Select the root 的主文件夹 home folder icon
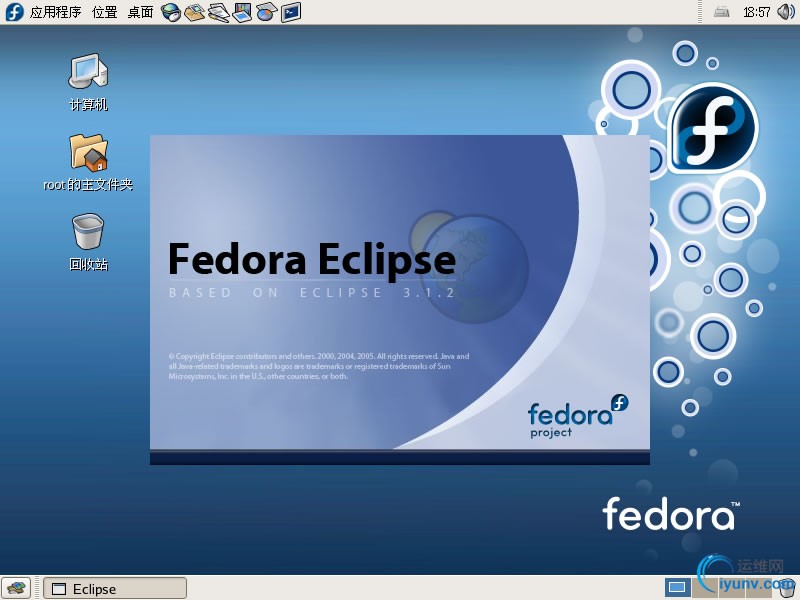This screenshot has height=600, width=800. 88,162
